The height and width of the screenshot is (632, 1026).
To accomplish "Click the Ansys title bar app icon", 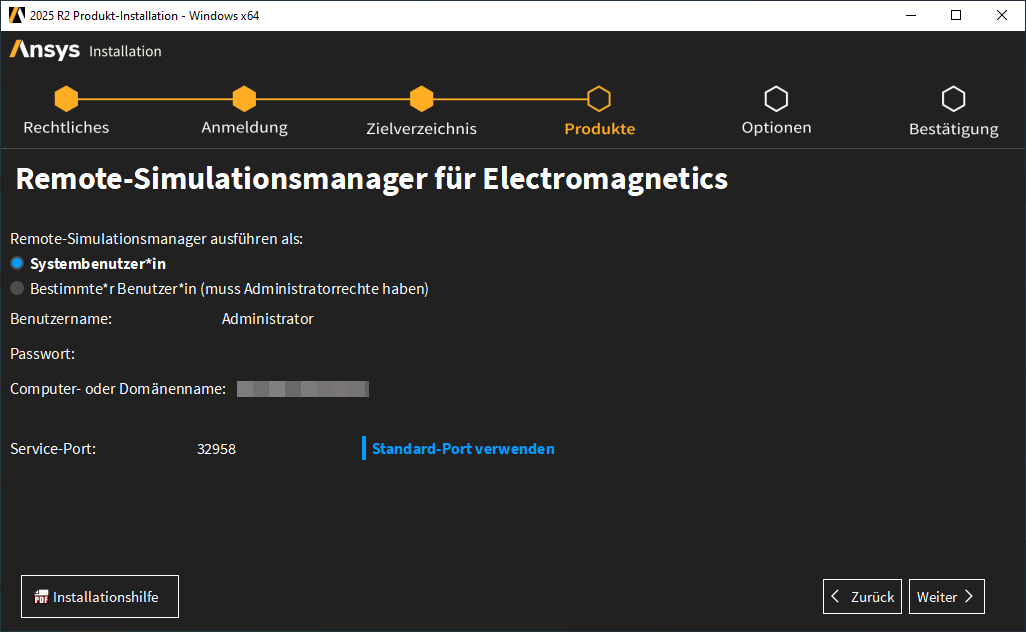I will pyautogui.click(x=16, y=15).
